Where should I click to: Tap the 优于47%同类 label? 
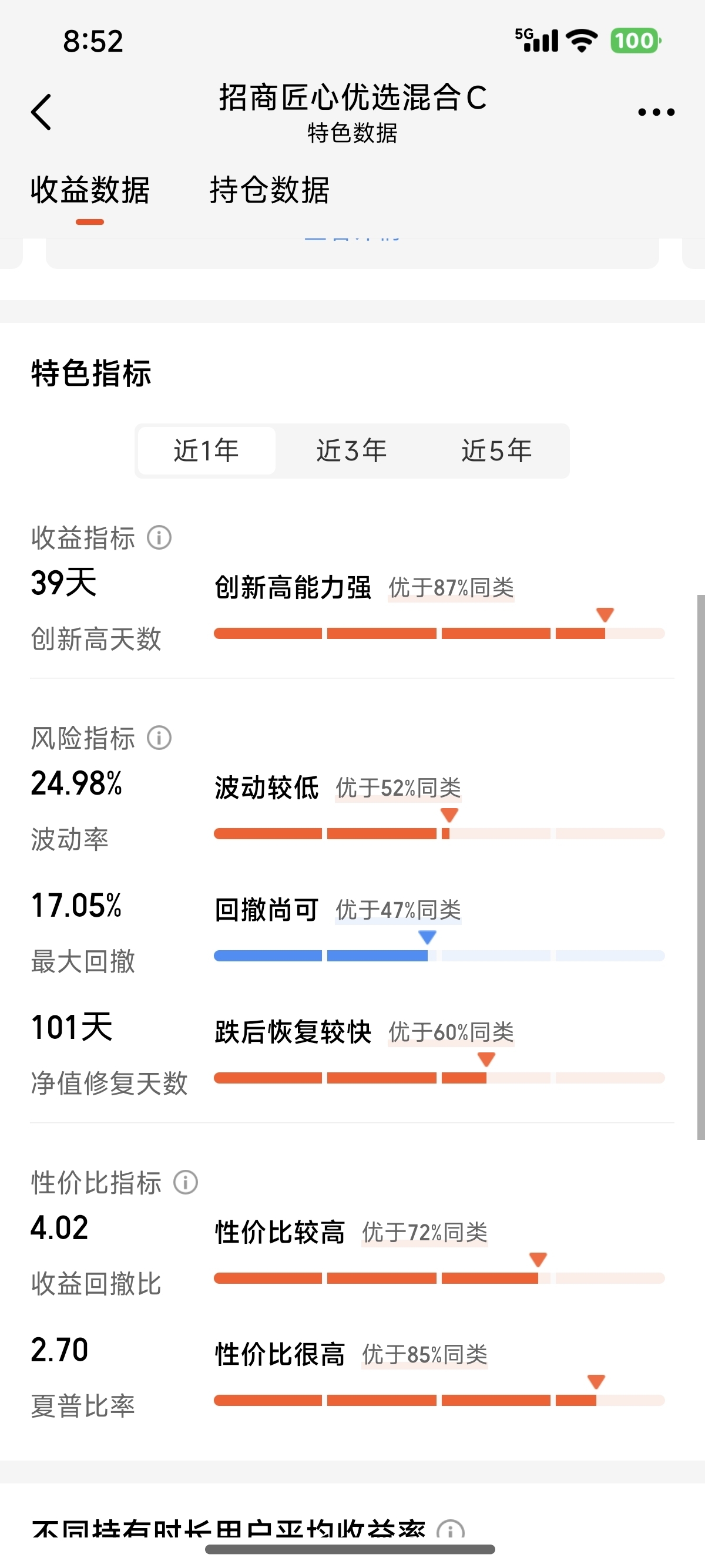click(x=398, y=911)
